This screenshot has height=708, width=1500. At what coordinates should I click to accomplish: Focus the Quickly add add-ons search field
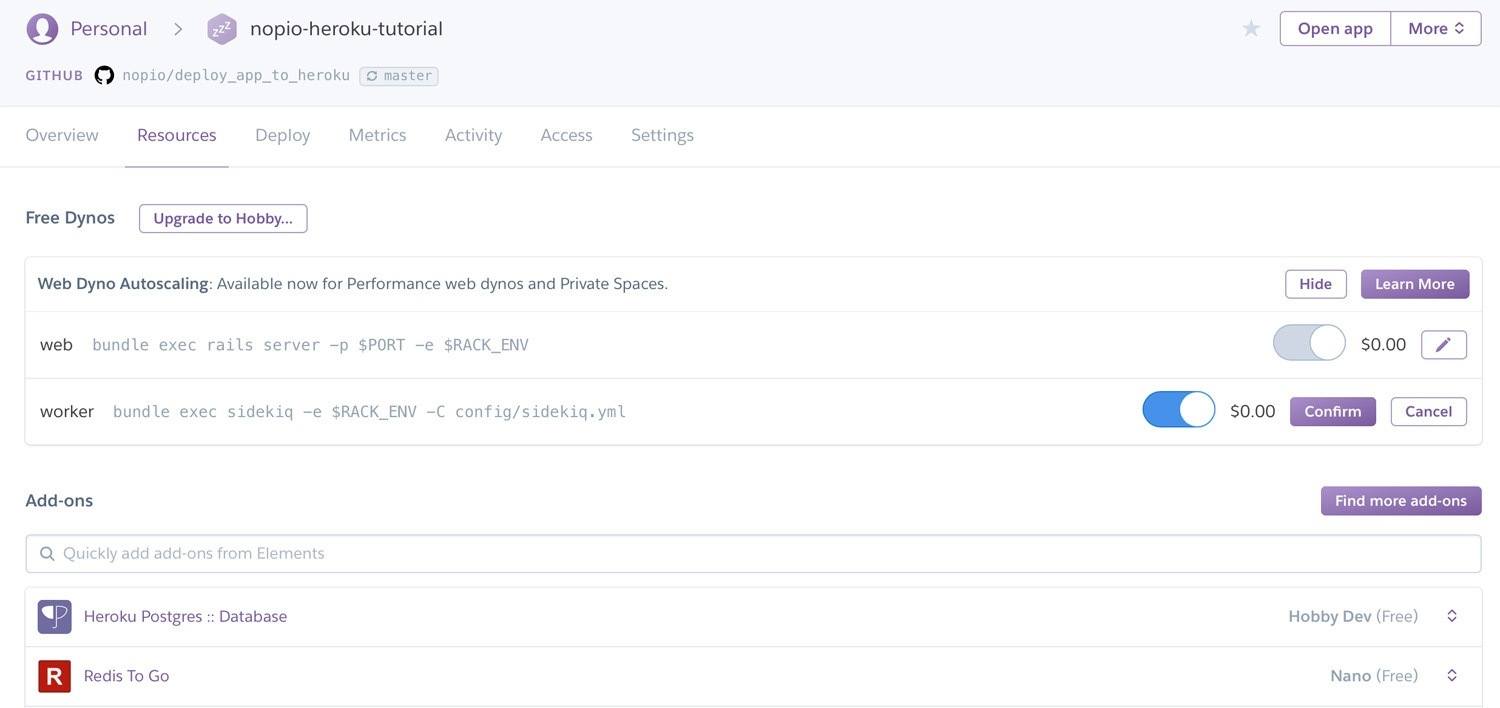click(x=753, y=554)
